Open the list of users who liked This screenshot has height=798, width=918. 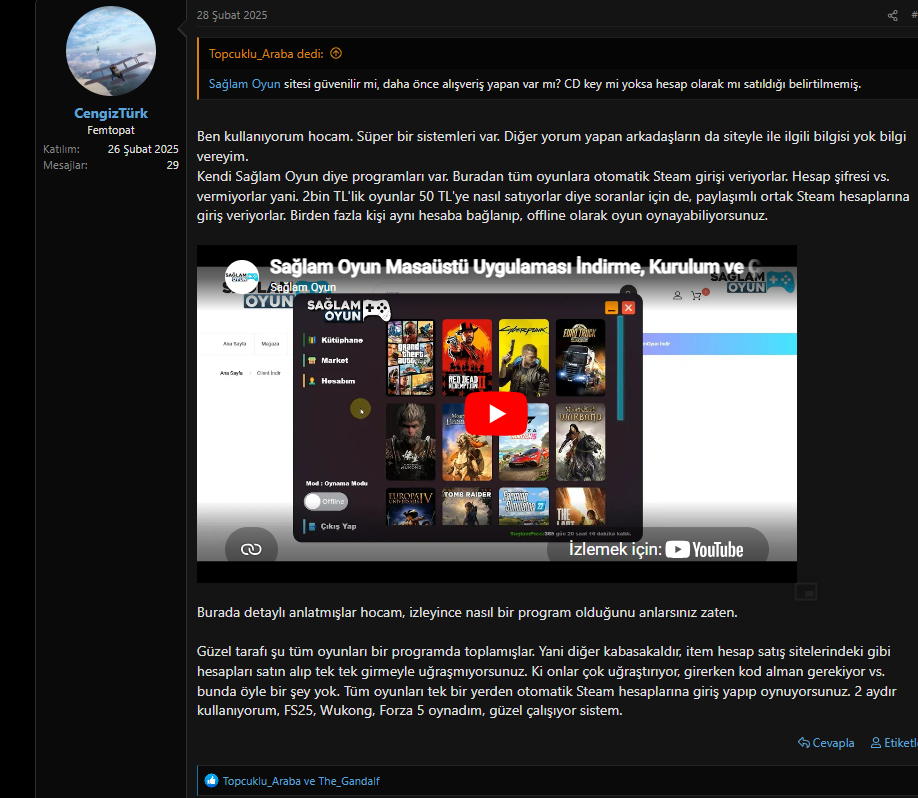click(301, 781)
